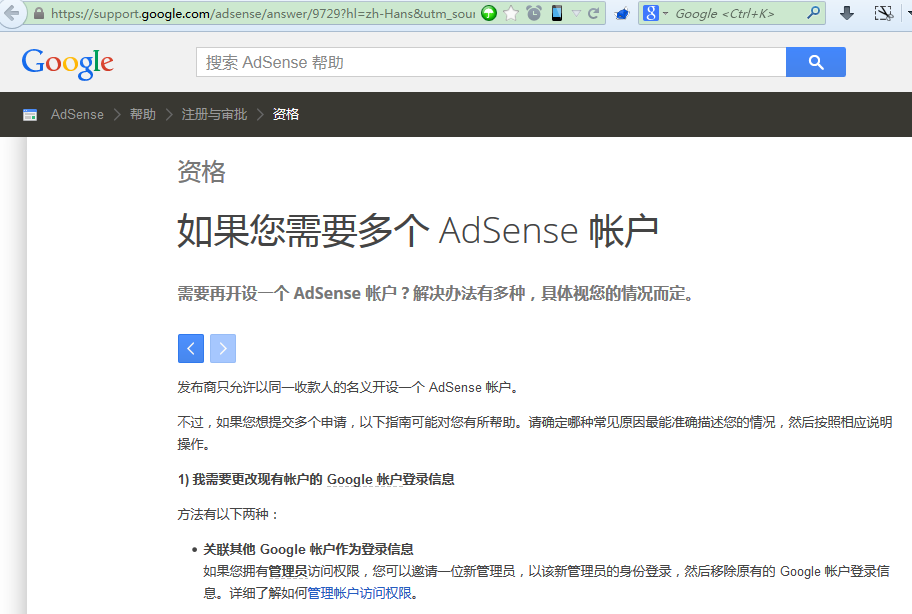Viewport: 912px width, 614px height.
Task: Click the next article right arrow button
Action: pyautogui.click(x=223, y=348)
